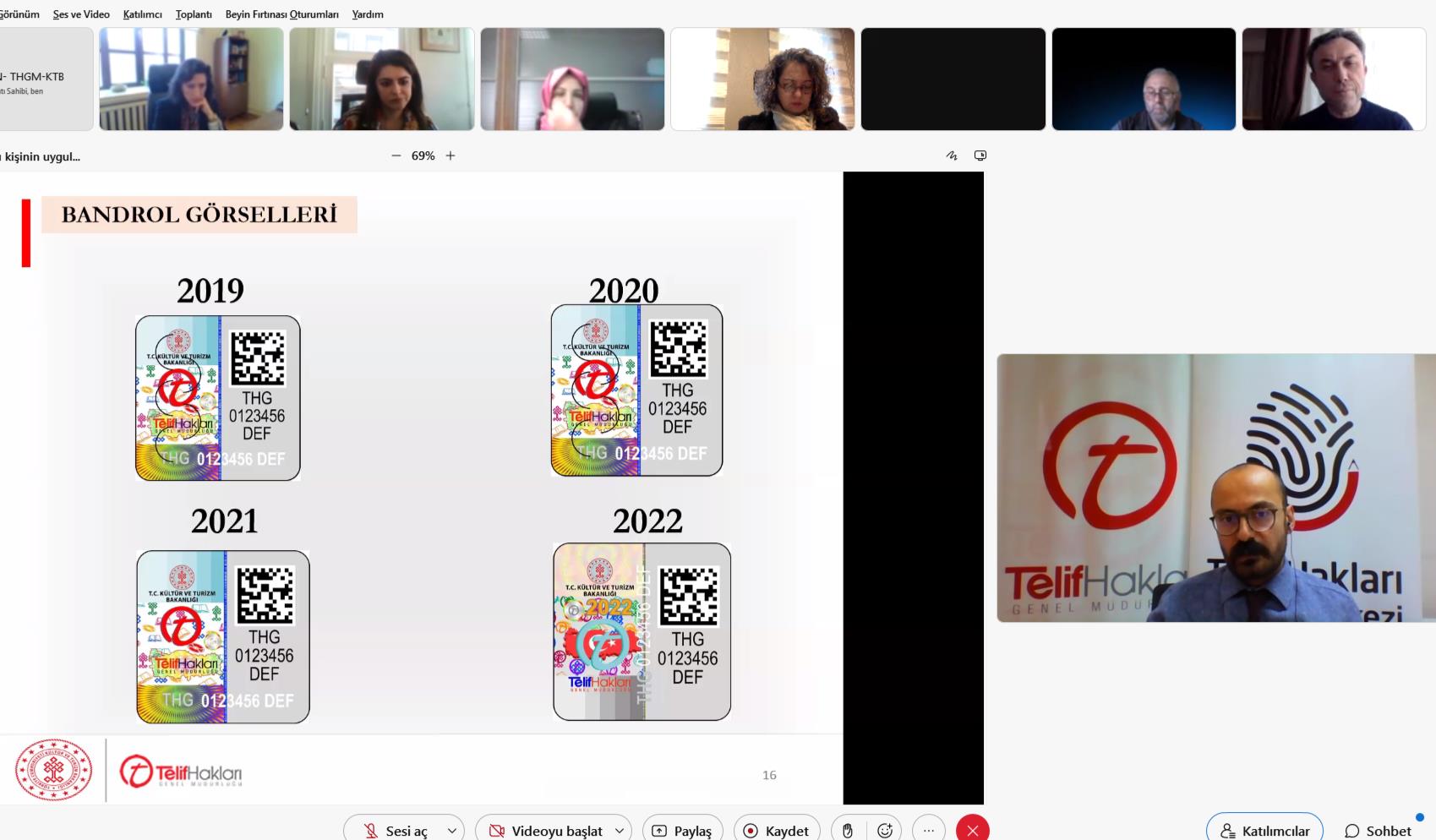The width and height of the screenshot is (1436, 840).
Task: Open more options three-dots button
Action: (929, 831)
